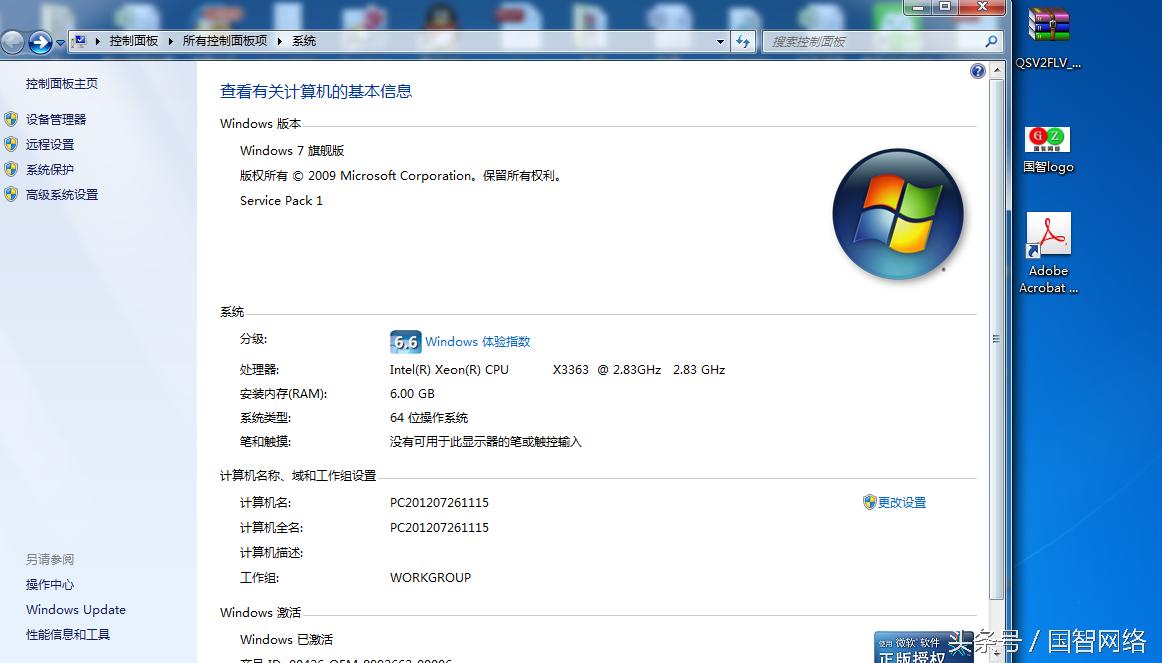The image size is (1162, 663).
Task: Click Service Pack 1 text
Action: (281, 201)
